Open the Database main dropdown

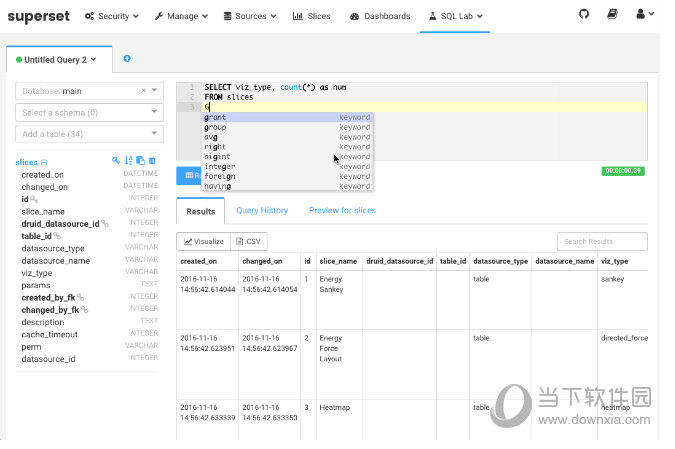click(x=154, y=90)
